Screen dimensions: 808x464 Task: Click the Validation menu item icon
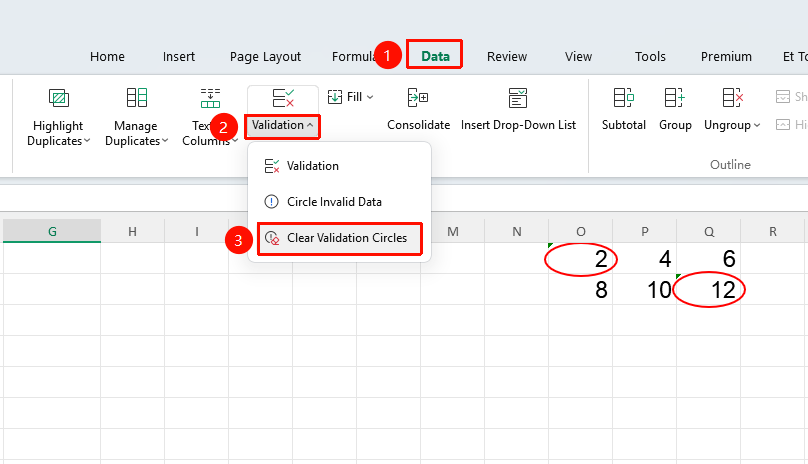[272, 166]
